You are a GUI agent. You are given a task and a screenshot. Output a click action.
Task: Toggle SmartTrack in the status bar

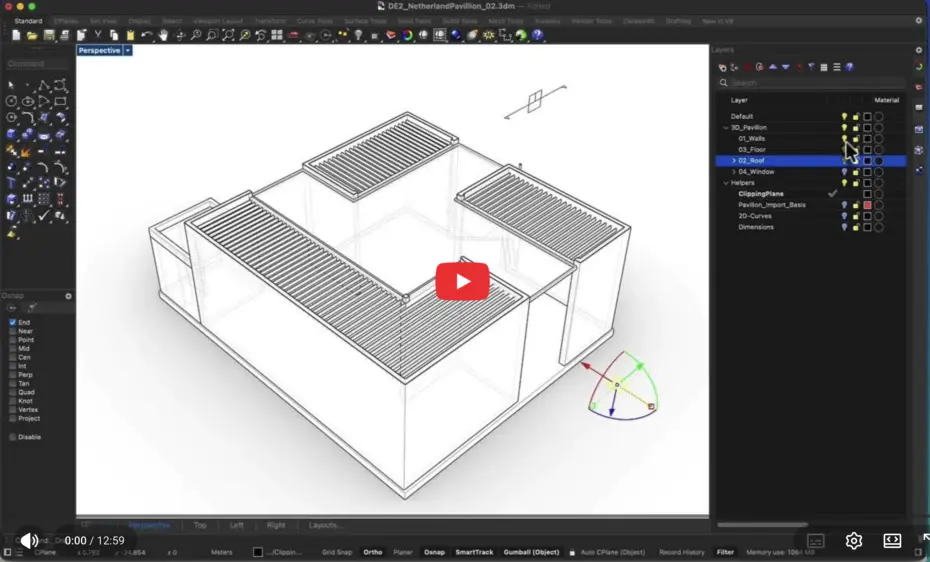(474, 552)
